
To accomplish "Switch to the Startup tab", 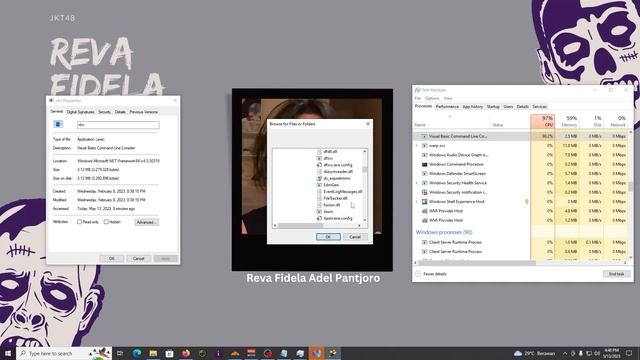I will (493, 107).
